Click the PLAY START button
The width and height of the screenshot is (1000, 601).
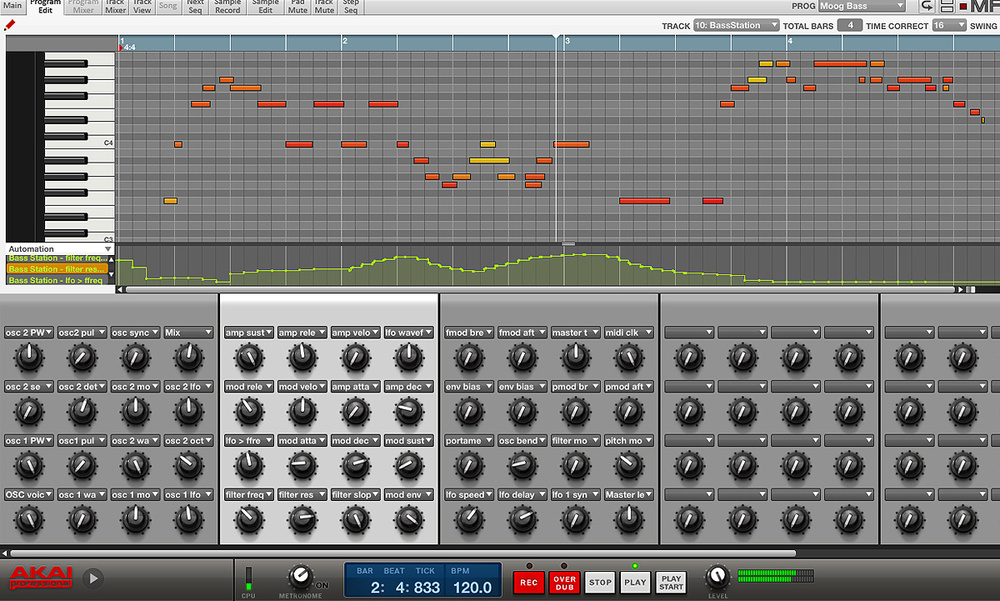(x=671, y=582)
